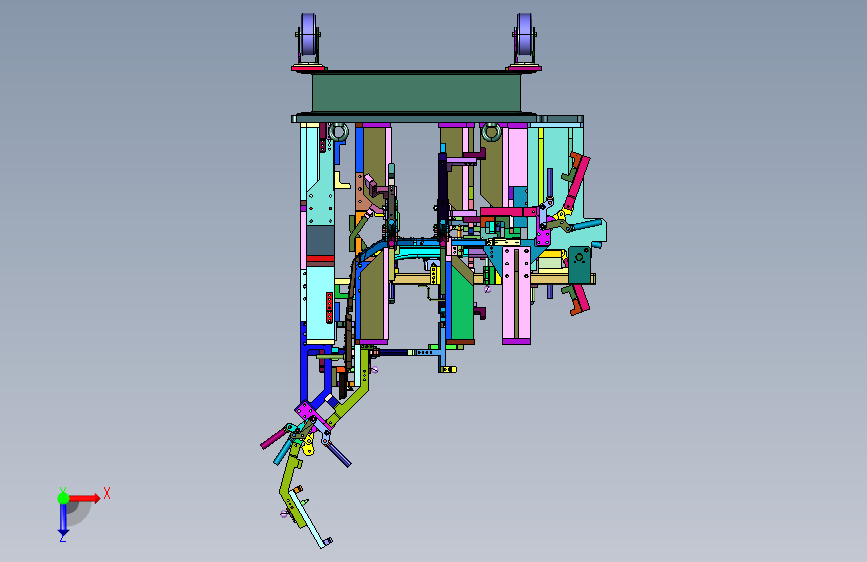Select the left lifting eye bolt ring

point(338,132)
